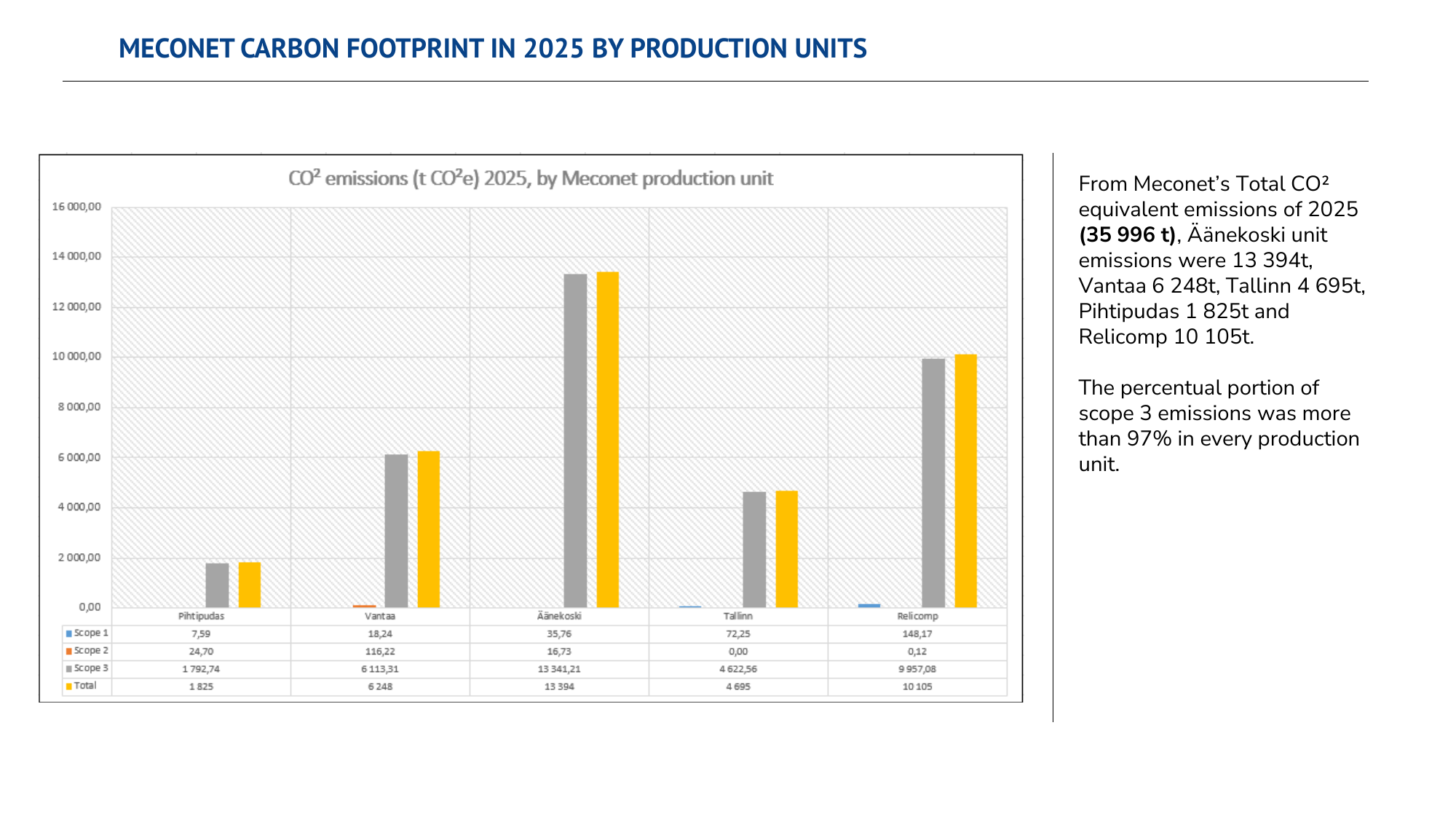
Task: Select the Pihtipudas category label
Action: pos(201,616)
